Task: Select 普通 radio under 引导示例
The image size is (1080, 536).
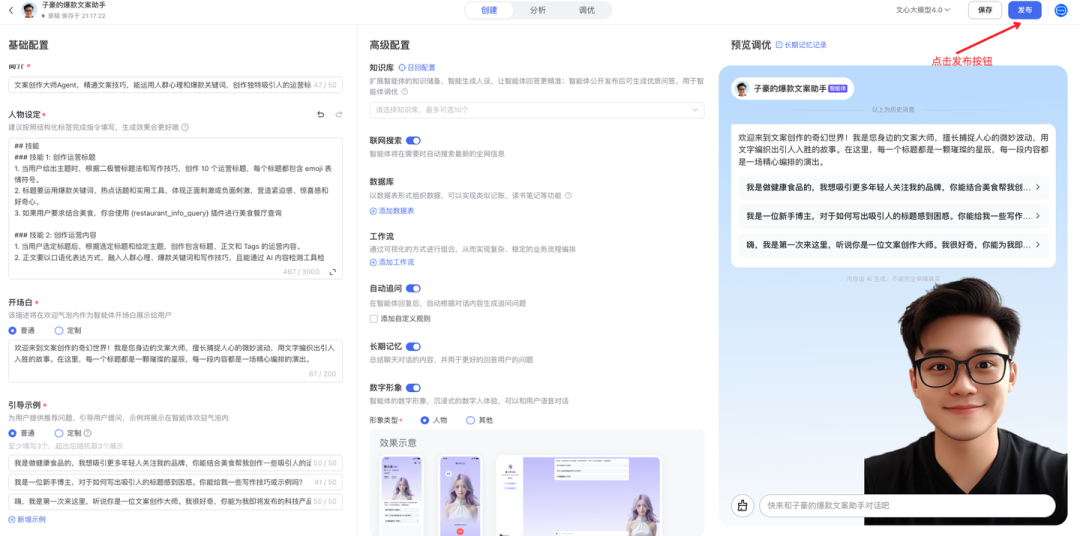Action: [x=12, y=433]
